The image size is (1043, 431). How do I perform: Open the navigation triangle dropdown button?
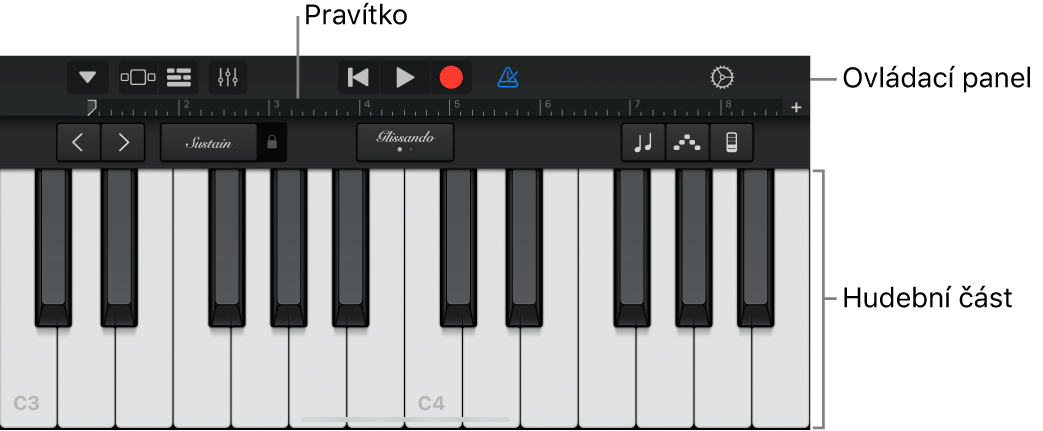coord(87,78)
